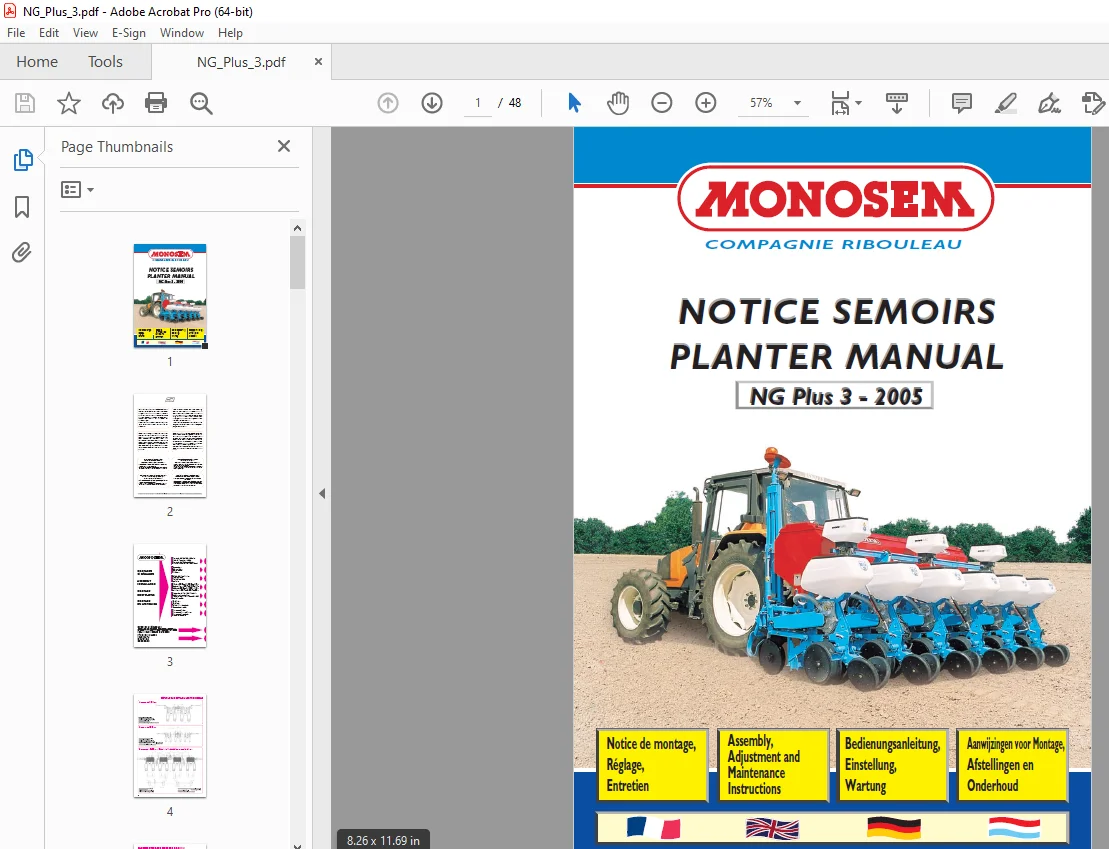Click 'Page Thumbnails' panel heading
1109x849 pixels.
(117, 146)
